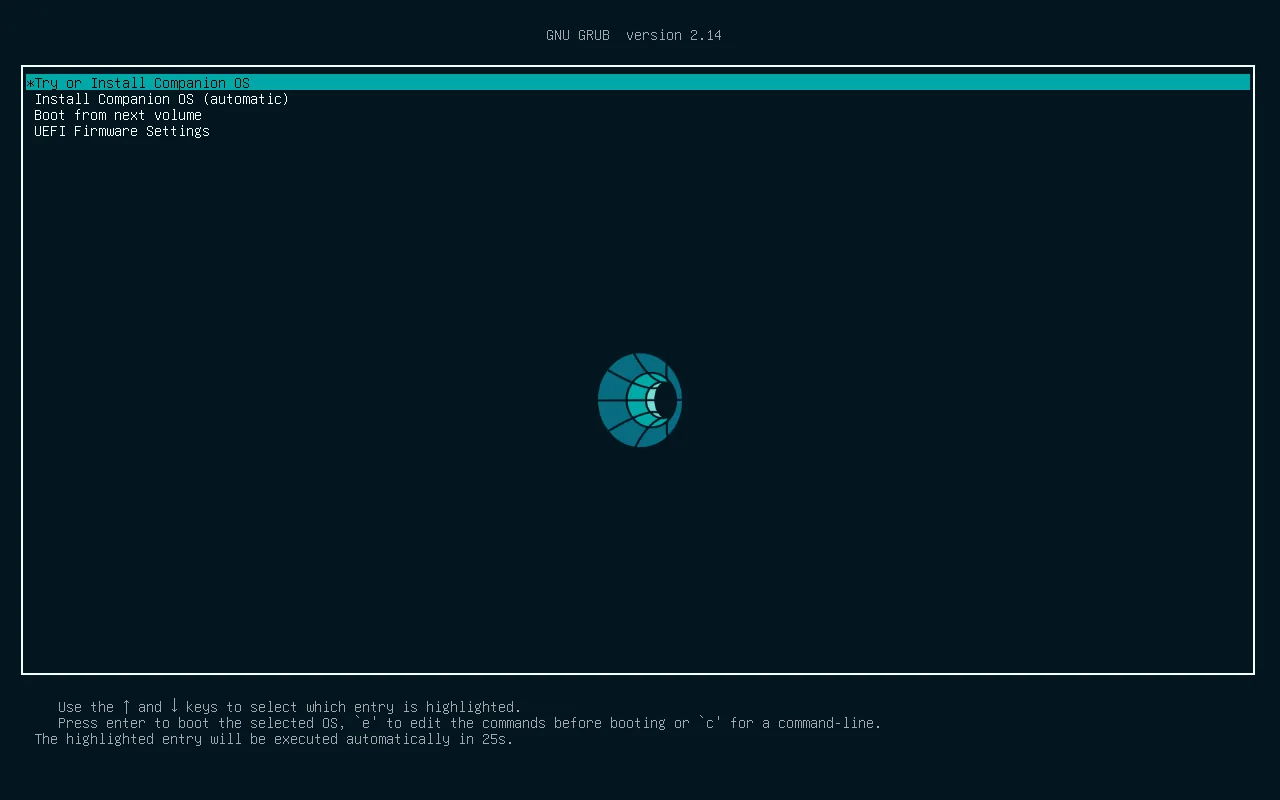This screenshot has height=800, width=1280.
Task: Select the 'Try or Install Companion OS' entry
Action: [x=638, y=83]
